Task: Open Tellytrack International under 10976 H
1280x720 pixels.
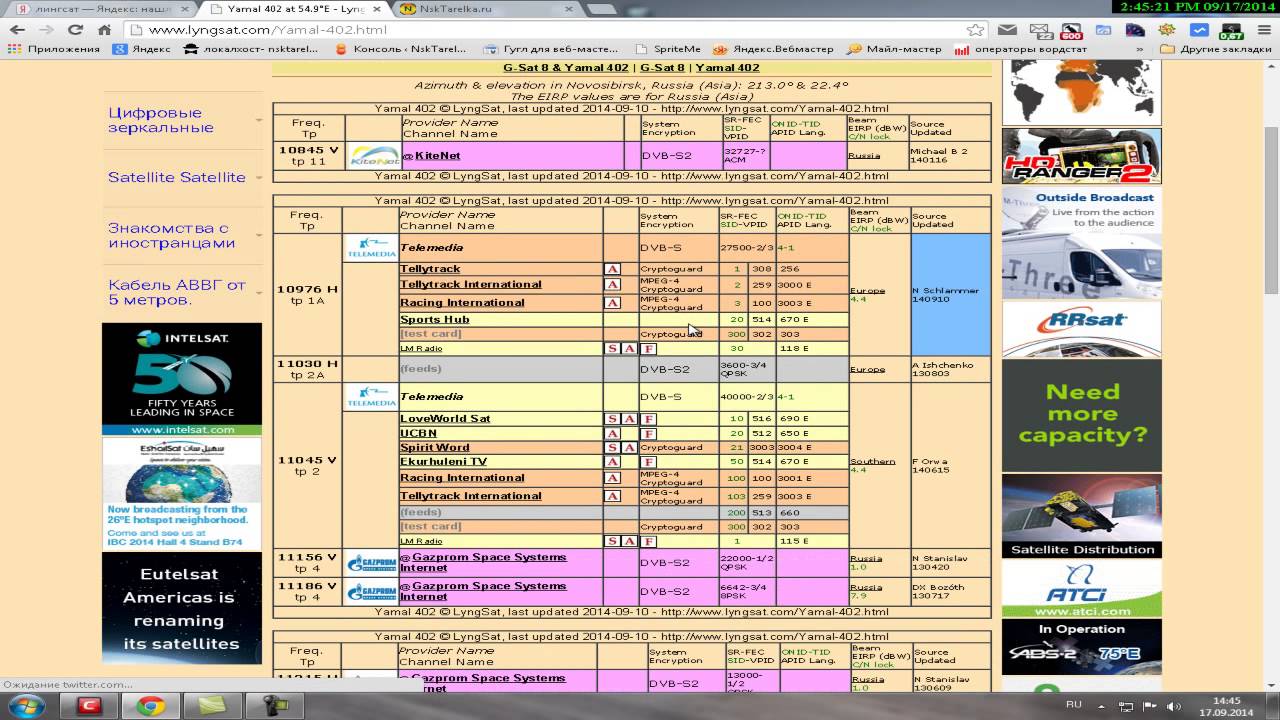Action: point(470,284)
